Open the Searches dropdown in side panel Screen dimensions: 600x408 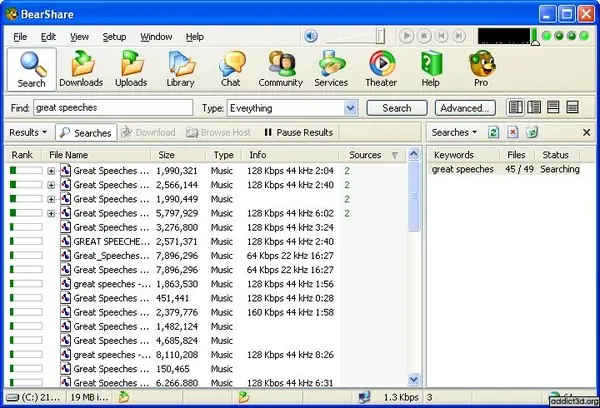[454, 132]
